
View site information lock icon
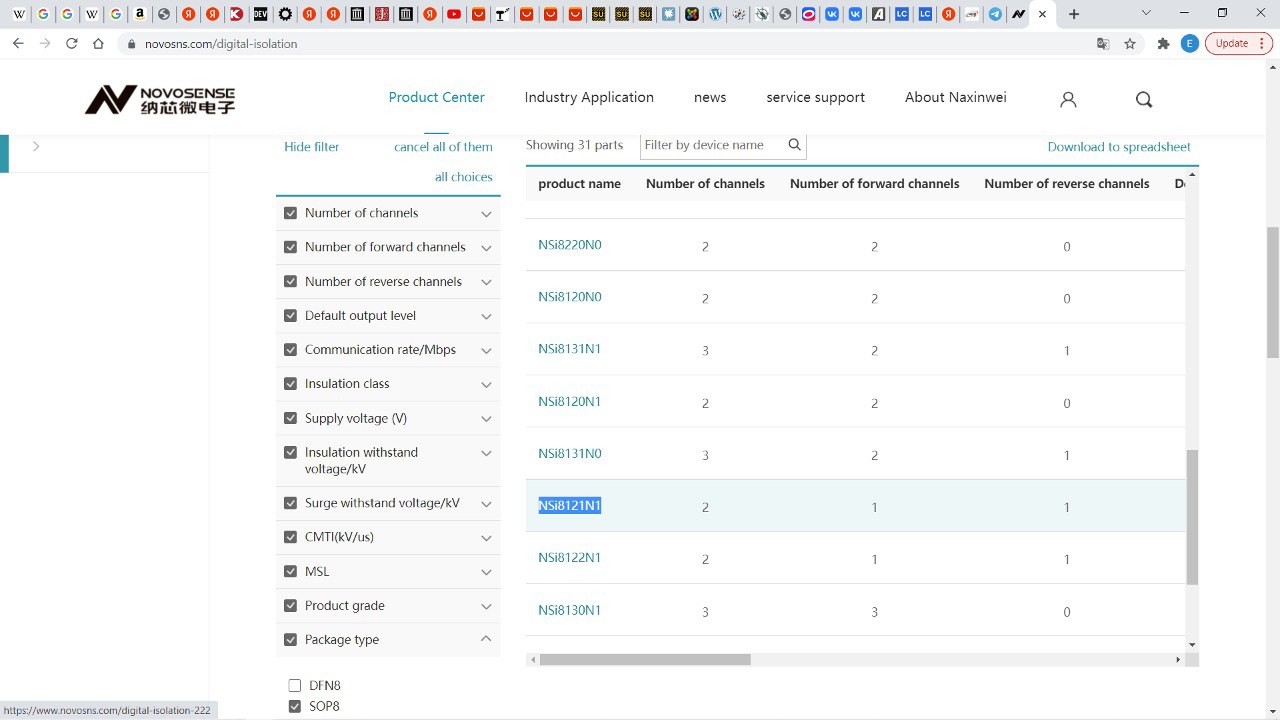coord(131,44)
